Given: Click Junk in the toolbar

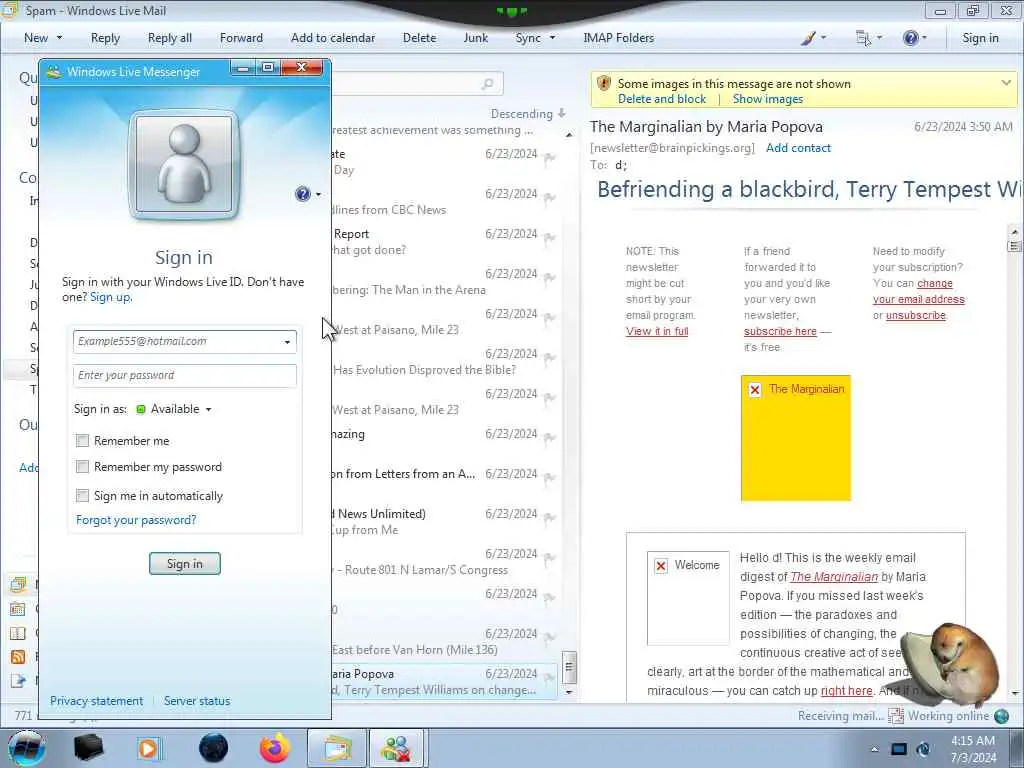Looking at the screenshot, I should point(475,38).
